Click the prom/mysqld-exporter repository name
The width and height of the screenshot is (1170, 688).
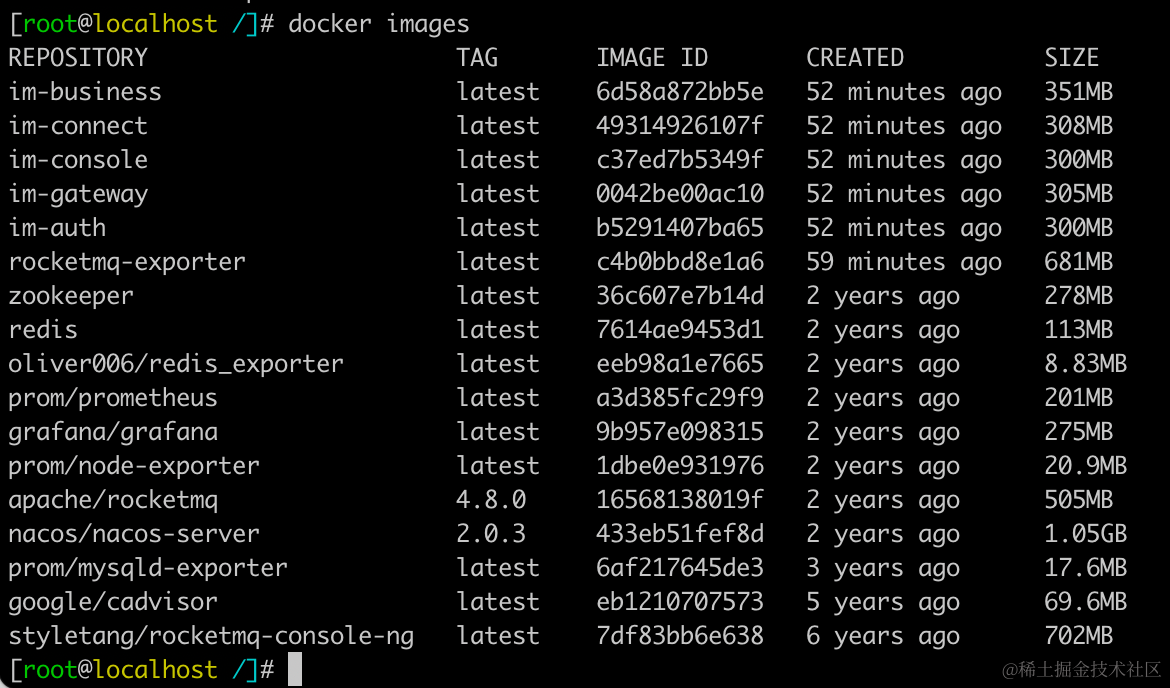click(148, 568)
